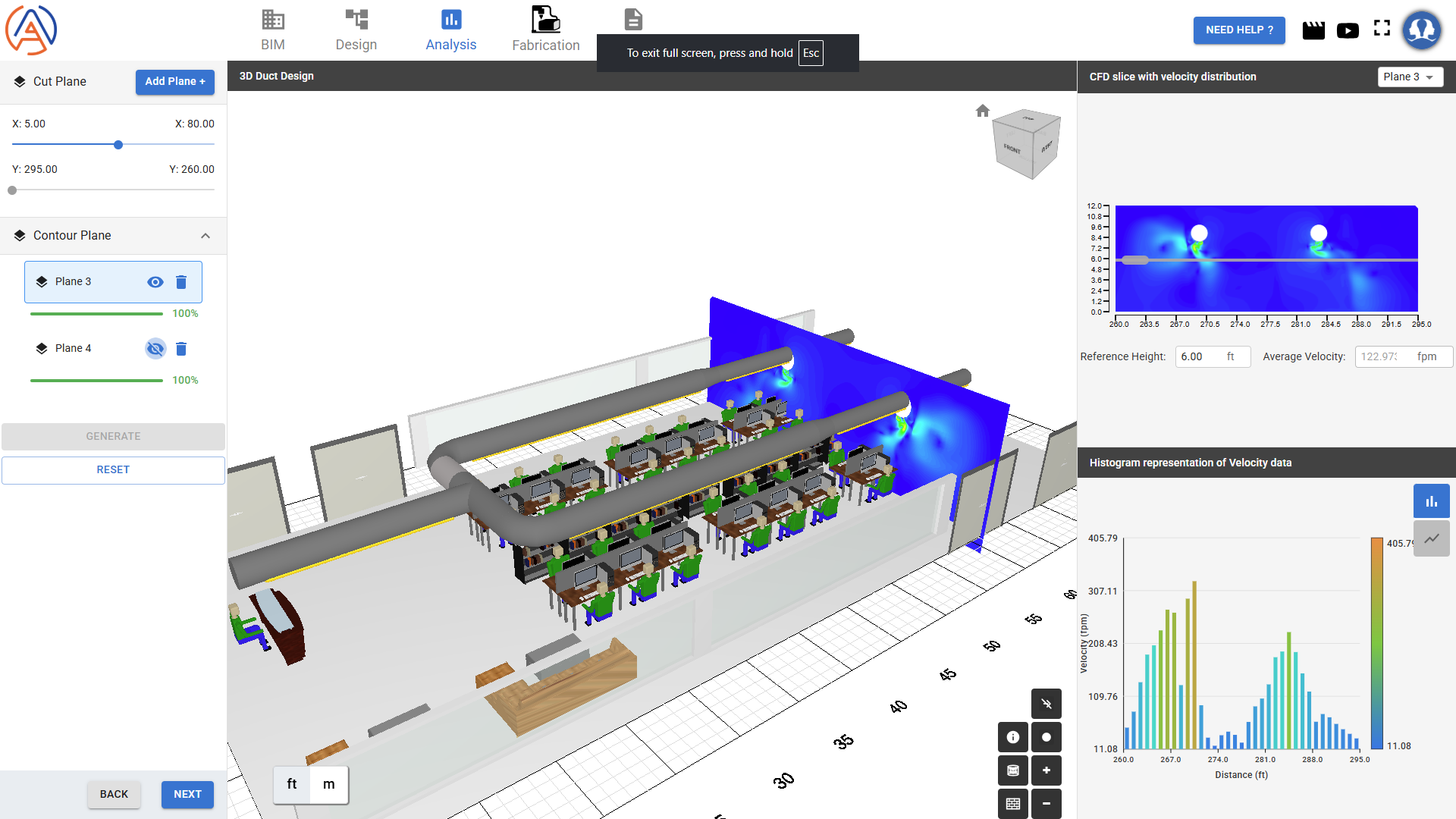This screenshot has width=1456, height=819.
Task: Go to the Fabrication tab
Action: click(545, 30)
